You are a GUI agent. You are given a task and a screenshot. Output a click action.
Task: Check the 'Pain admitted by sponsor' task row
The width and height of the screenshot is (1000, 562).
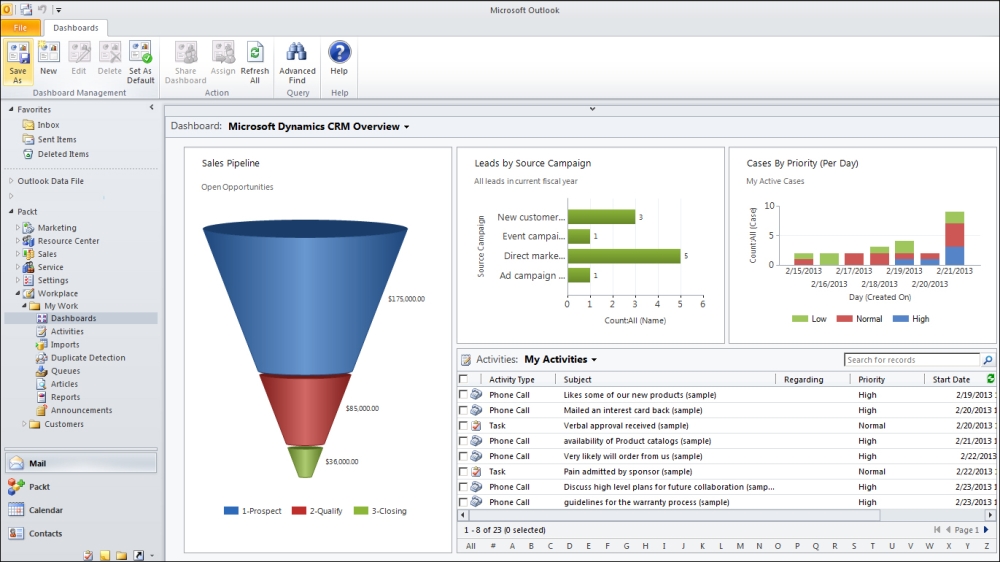pyautogui.click(x=464, y=471)
